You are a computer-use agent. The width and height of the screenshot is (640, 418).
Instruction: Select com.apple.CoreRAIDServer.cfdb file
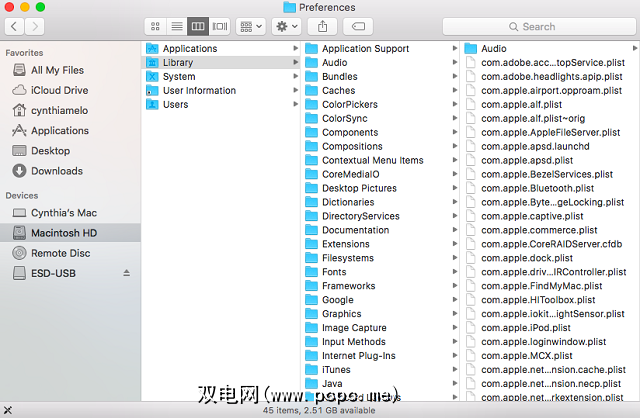[x=551, y=244]
